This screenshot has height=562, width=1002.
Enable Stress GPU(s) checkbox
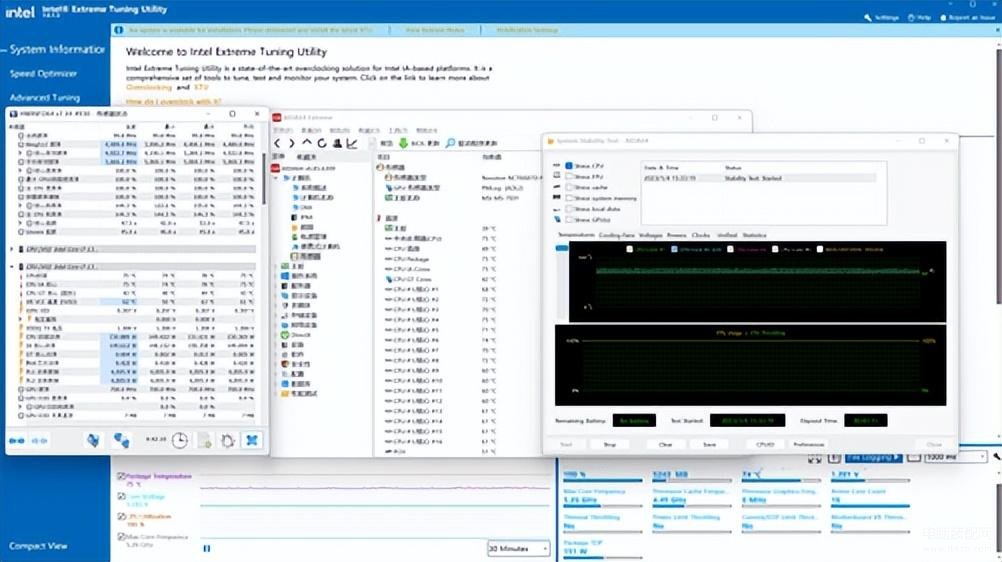[x=569, y=220]
